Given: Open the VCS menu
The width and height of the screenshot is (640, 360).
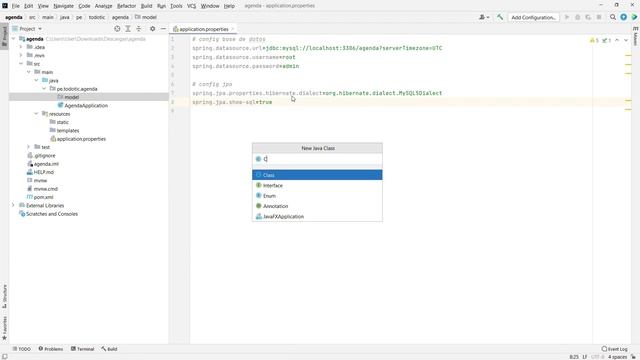Looking at the screenshot, I should coord(191,6).
